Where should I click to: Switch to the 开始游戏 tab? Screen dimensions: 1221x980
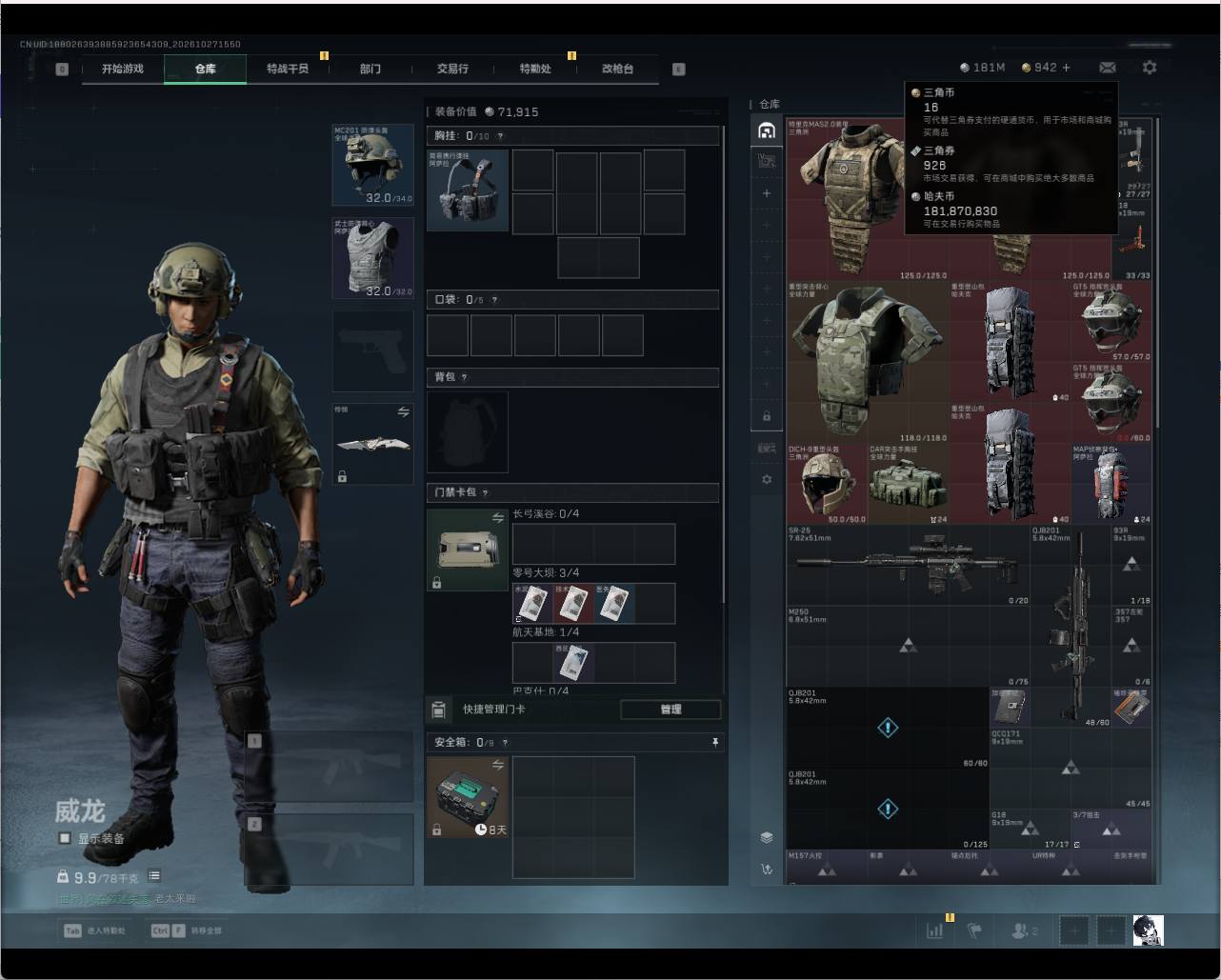[x=123, y=69]
